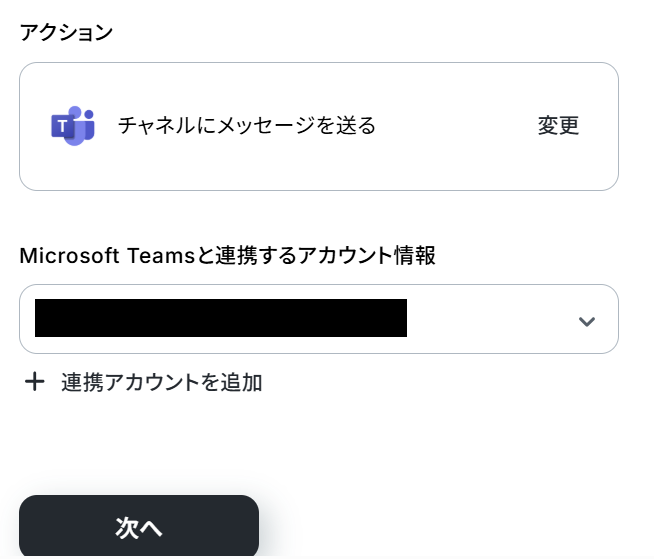This screenshot has height=559, width=654.
Task: Click 変更 to change the action
Action: 558,126
